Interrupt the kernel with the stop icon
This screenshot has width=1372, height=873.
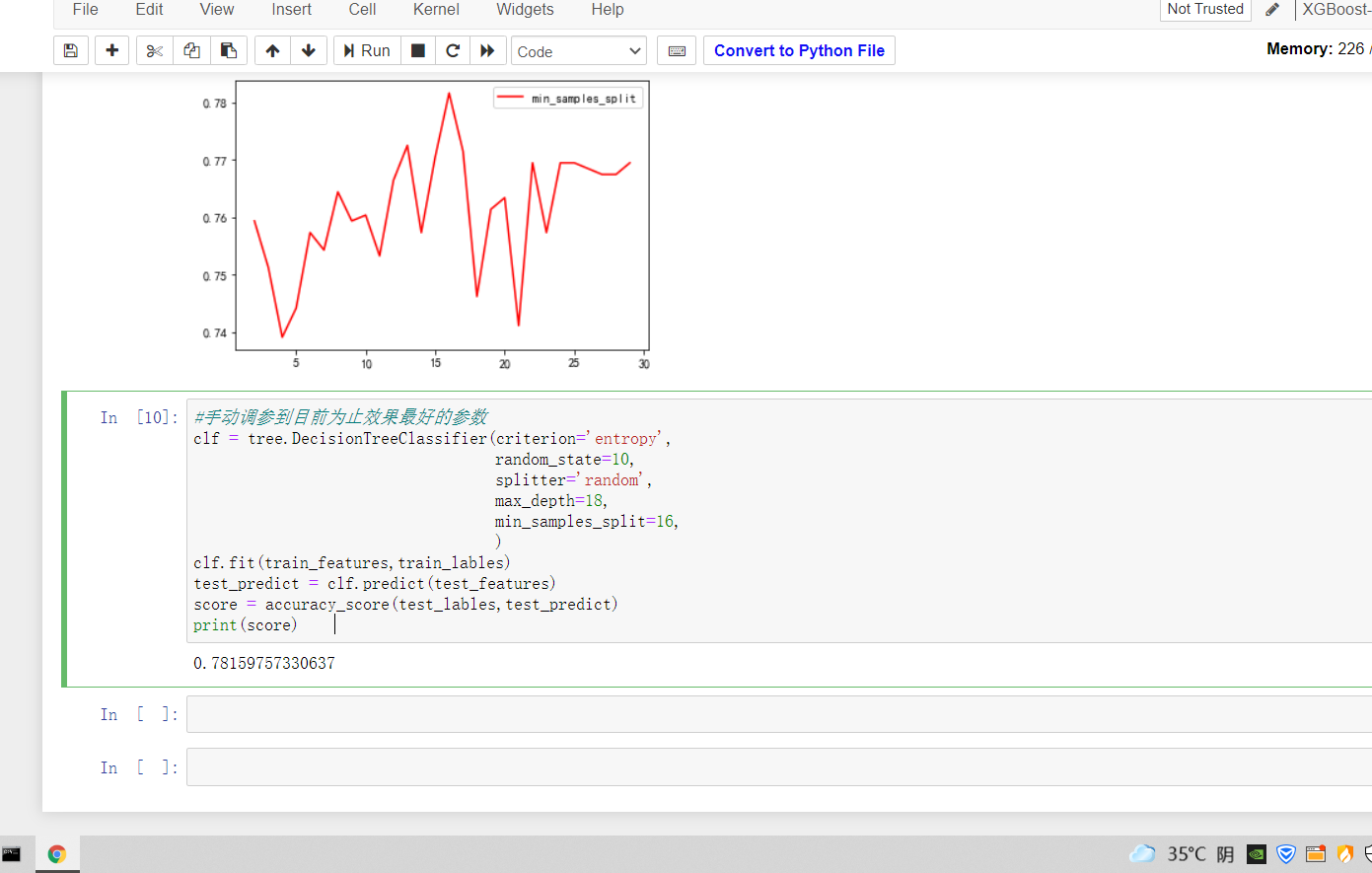(418, 50)
